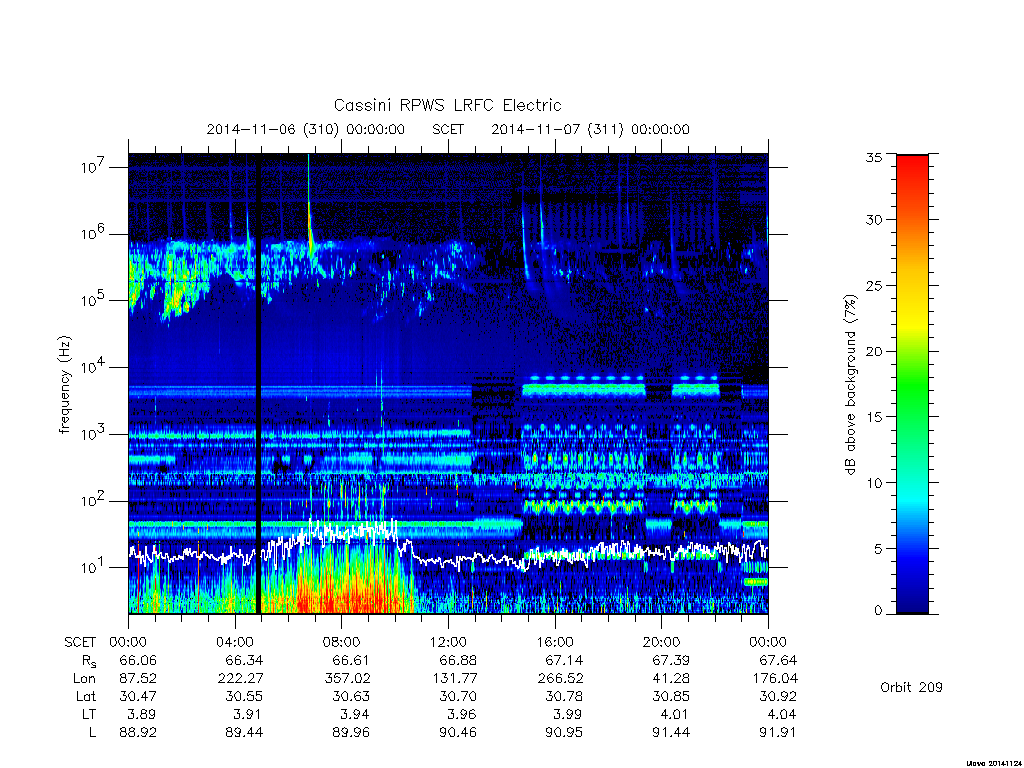Click the "Lat" row label

click(86, 696)
